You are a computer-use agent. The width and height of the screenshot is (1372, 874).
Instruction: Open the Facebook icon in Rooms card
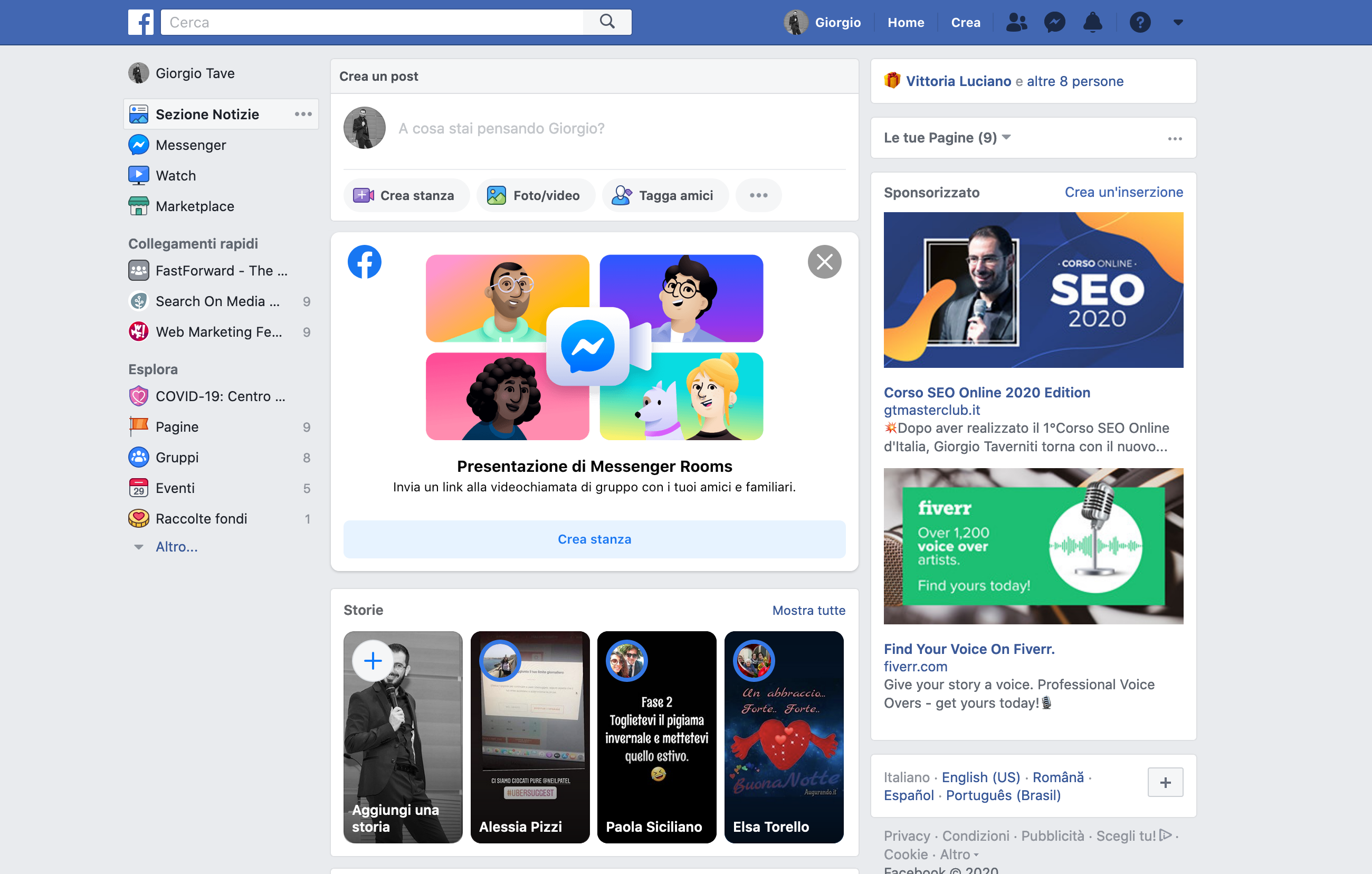(x=365, y=262)
